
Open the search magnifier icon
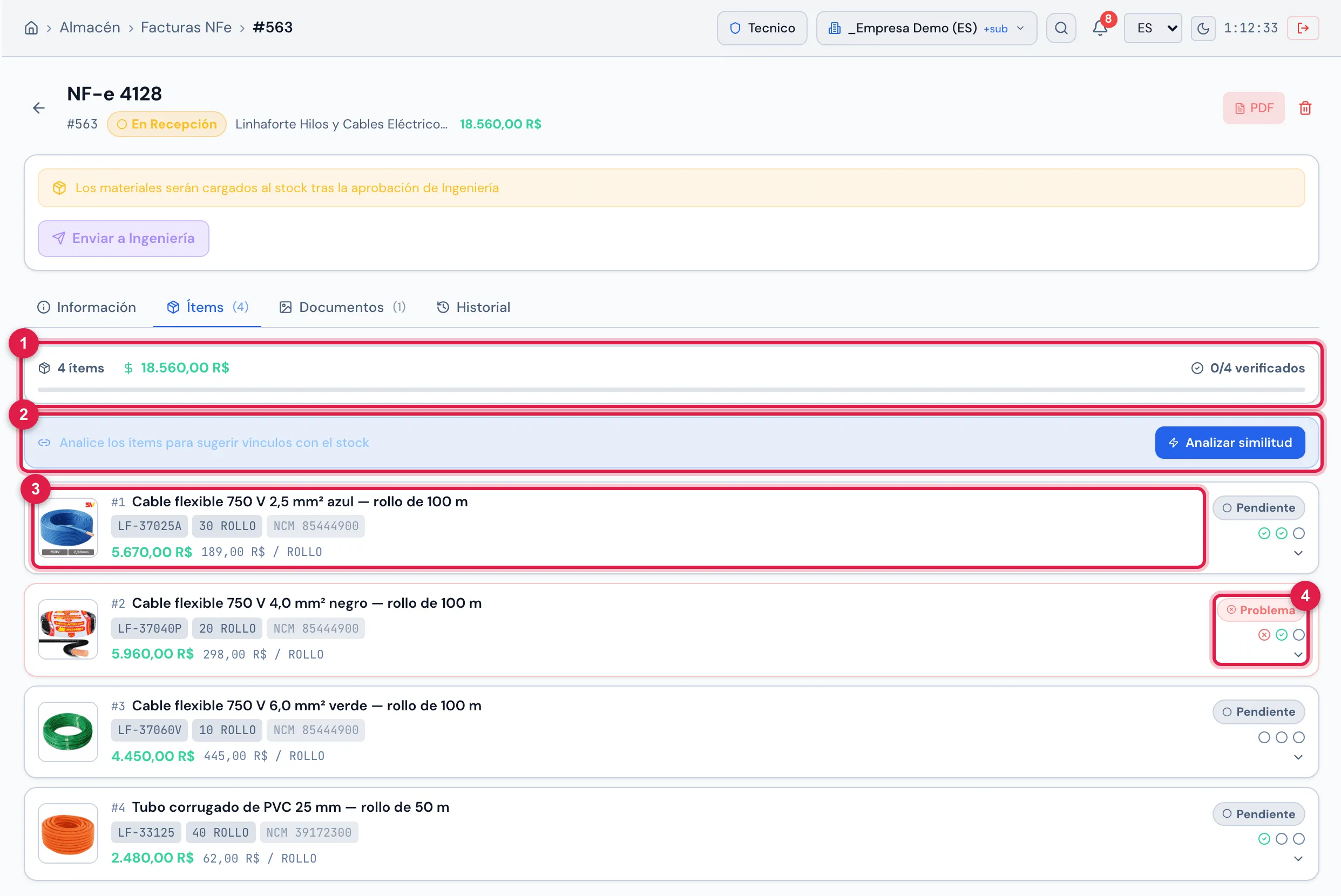[1060, 28]
